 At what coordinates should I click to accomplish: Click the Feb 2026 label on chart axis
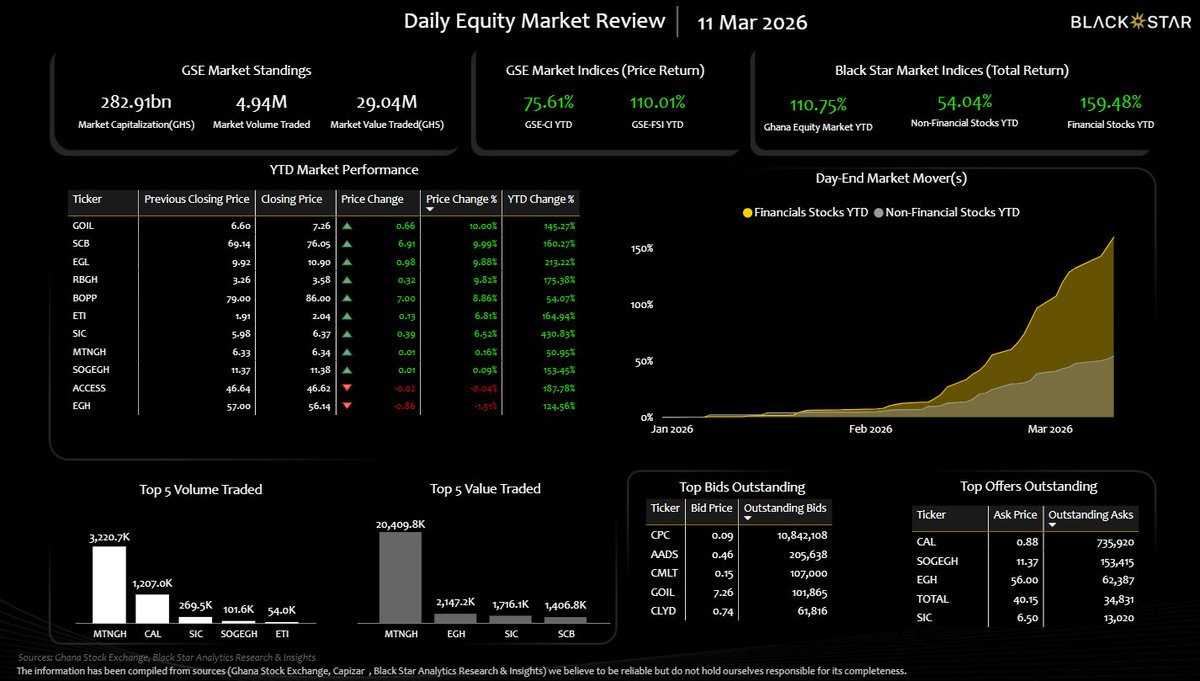pyautogui.click(x=870, y=428)
